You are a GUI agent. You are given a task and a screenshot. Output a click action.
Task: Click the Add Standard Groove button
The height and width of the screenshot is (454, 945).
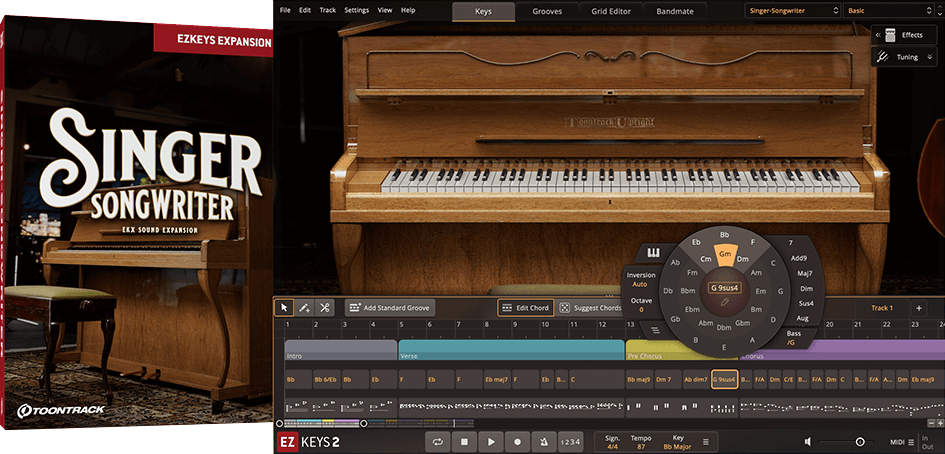(x=390, y=307)
